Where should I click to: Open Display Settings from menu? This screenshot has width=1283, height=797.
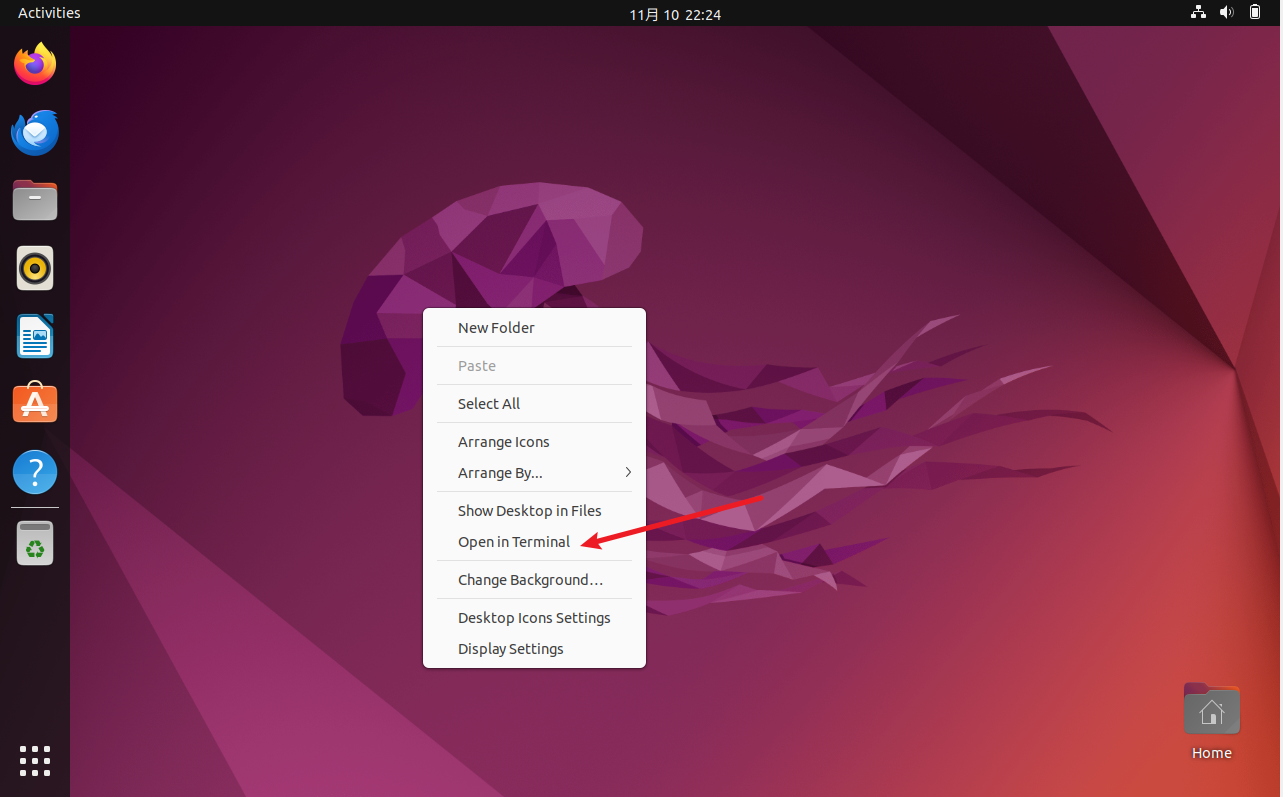coord(534,649)
